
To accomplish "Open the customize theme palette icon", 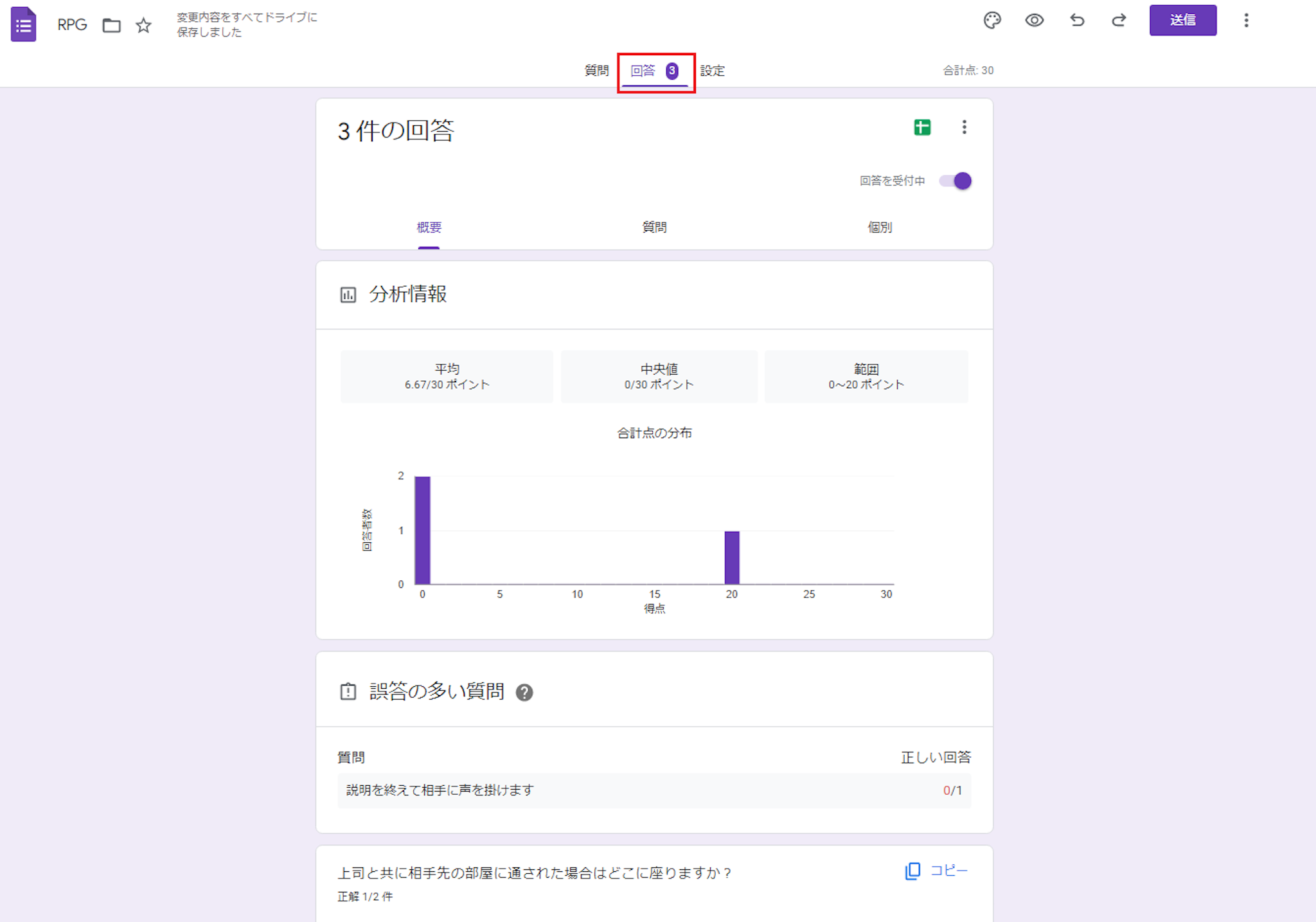I will [x=992, y=21].
